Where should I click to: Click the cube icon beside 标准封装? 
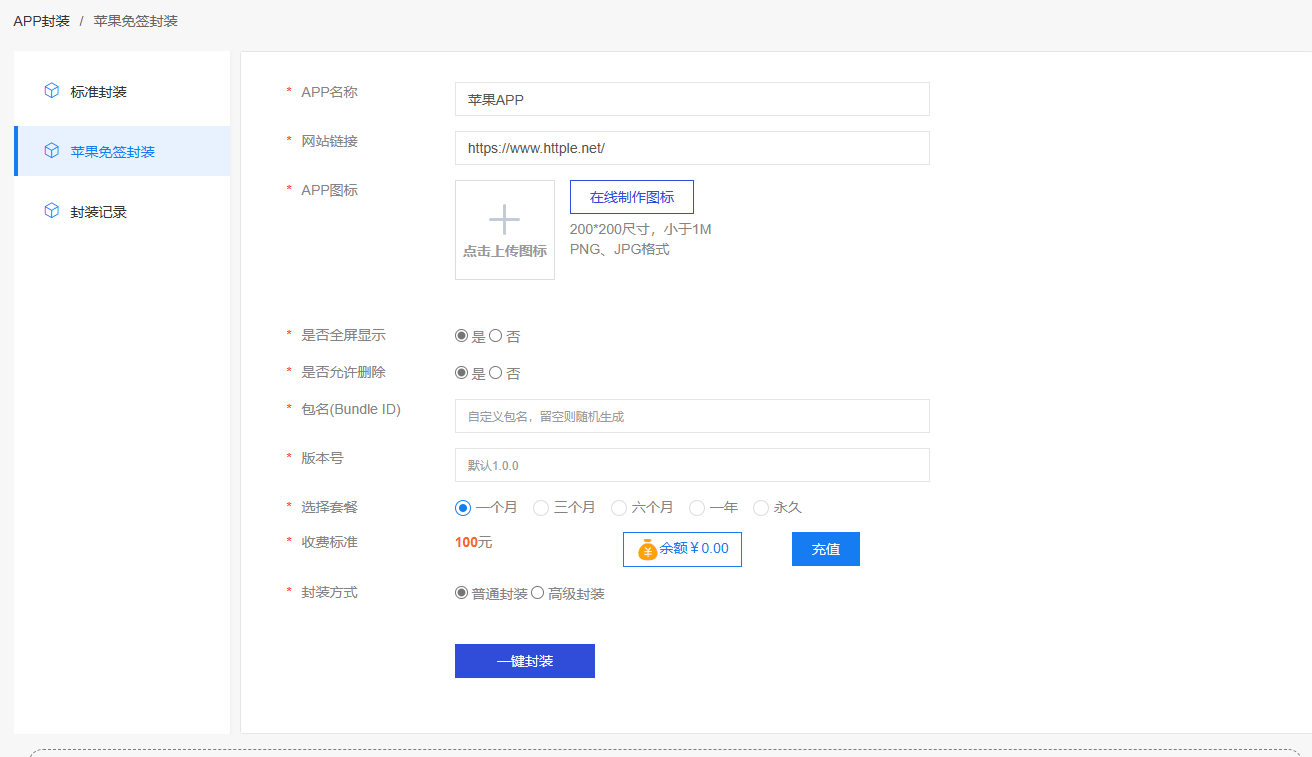point(52,91)
